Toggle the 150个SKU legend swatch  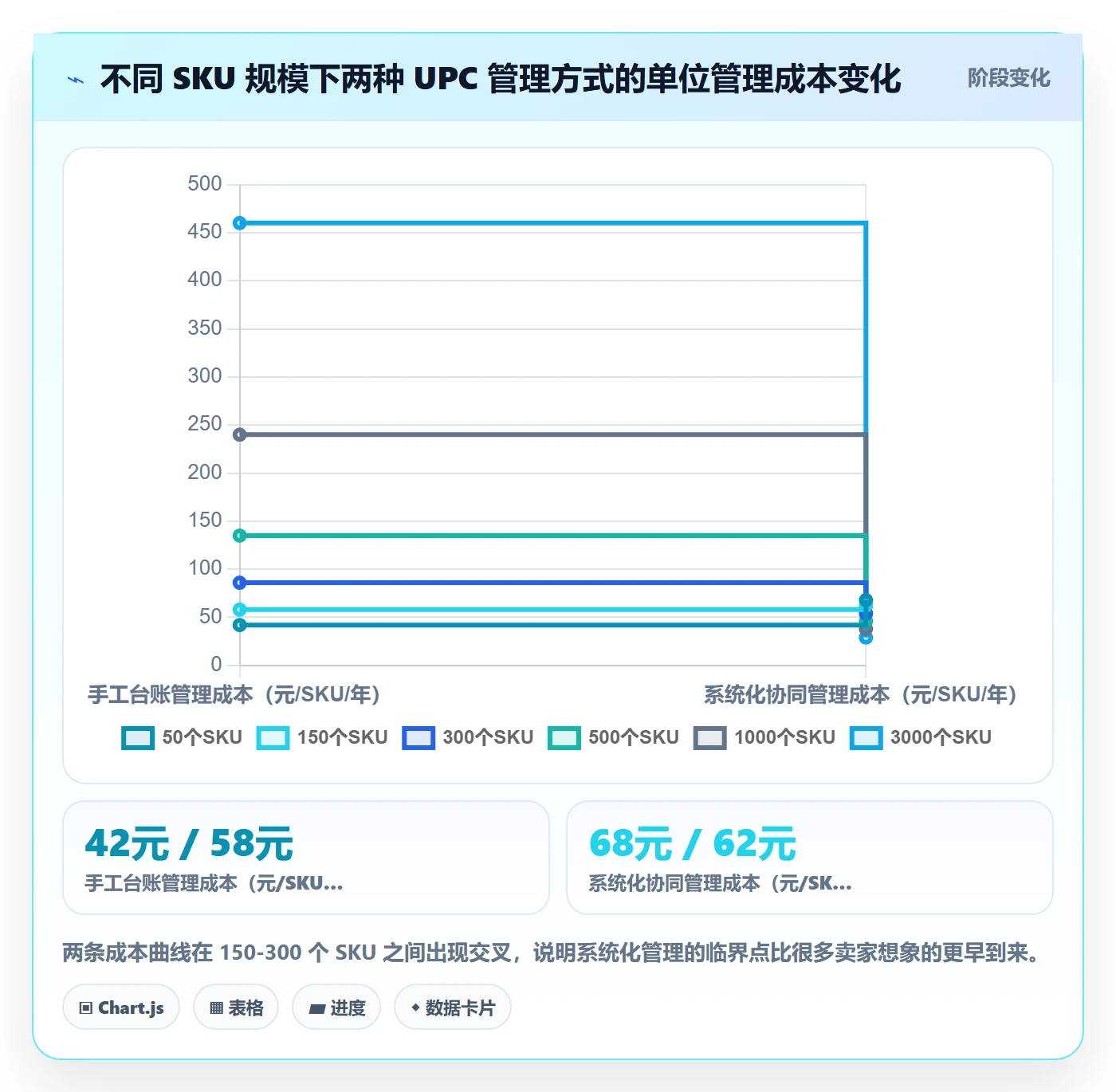click(x=273, y=738)
